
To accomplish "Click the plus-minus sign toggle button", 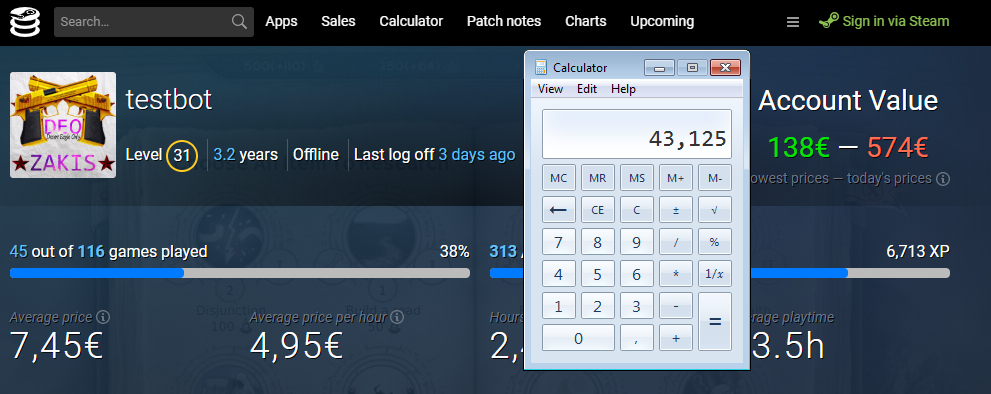I will click(x=676, y=210).
